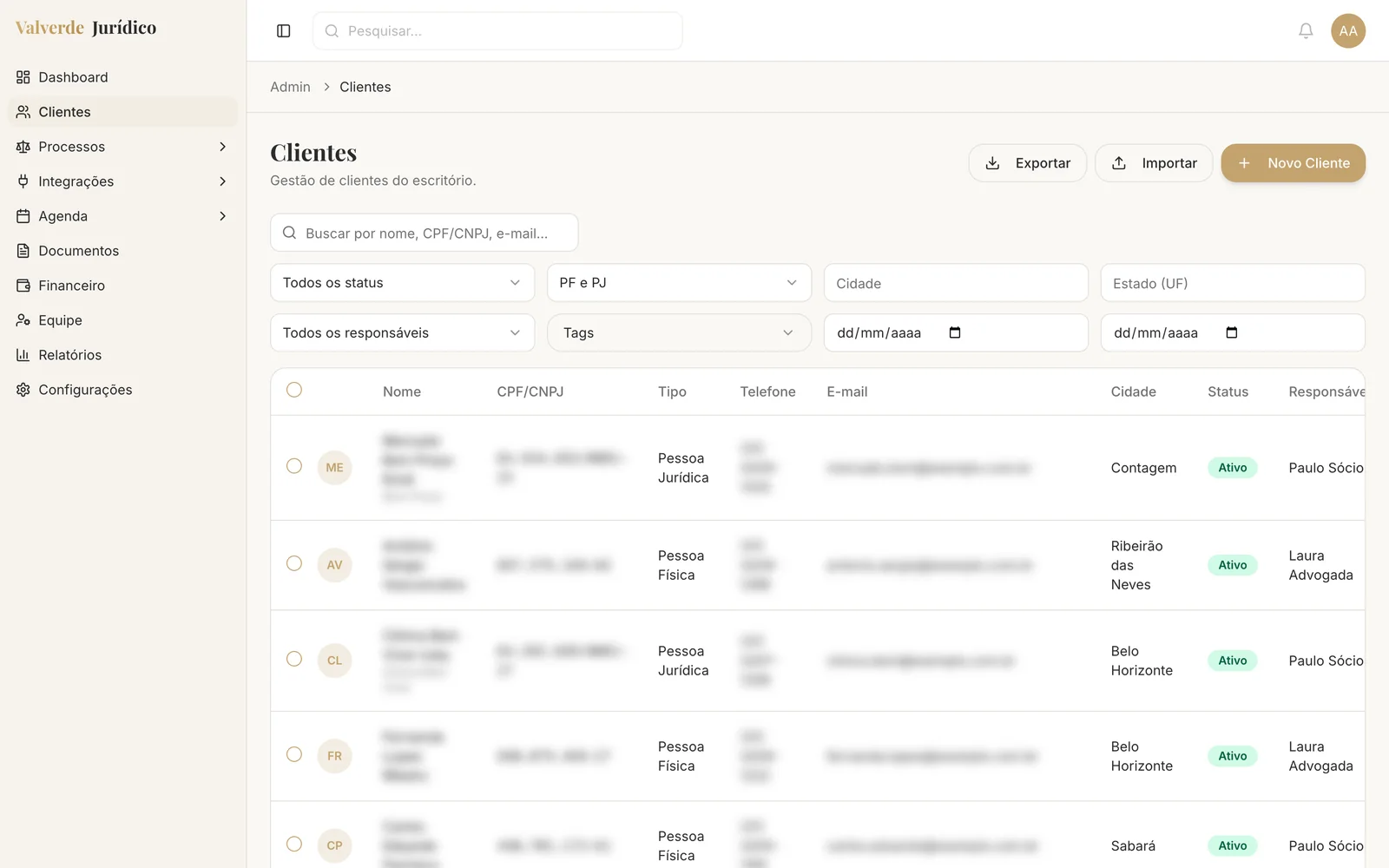This screenshot has height=868, width=1389.
Task: Click the ME client avatar
Action: (334, 468)
